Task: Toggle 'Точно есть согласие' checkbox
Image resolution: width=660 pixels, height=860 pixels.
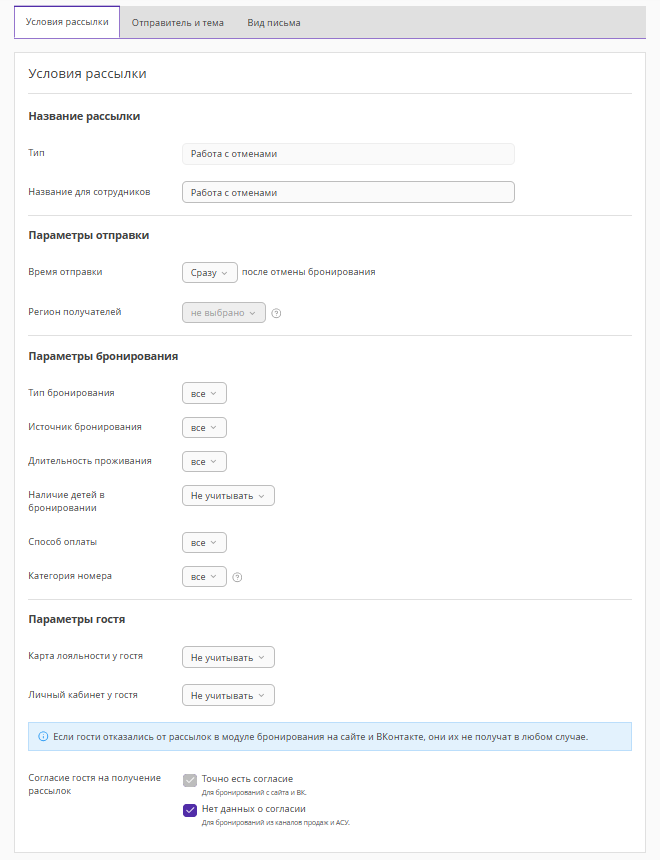Action: click(x=190, y=780)
